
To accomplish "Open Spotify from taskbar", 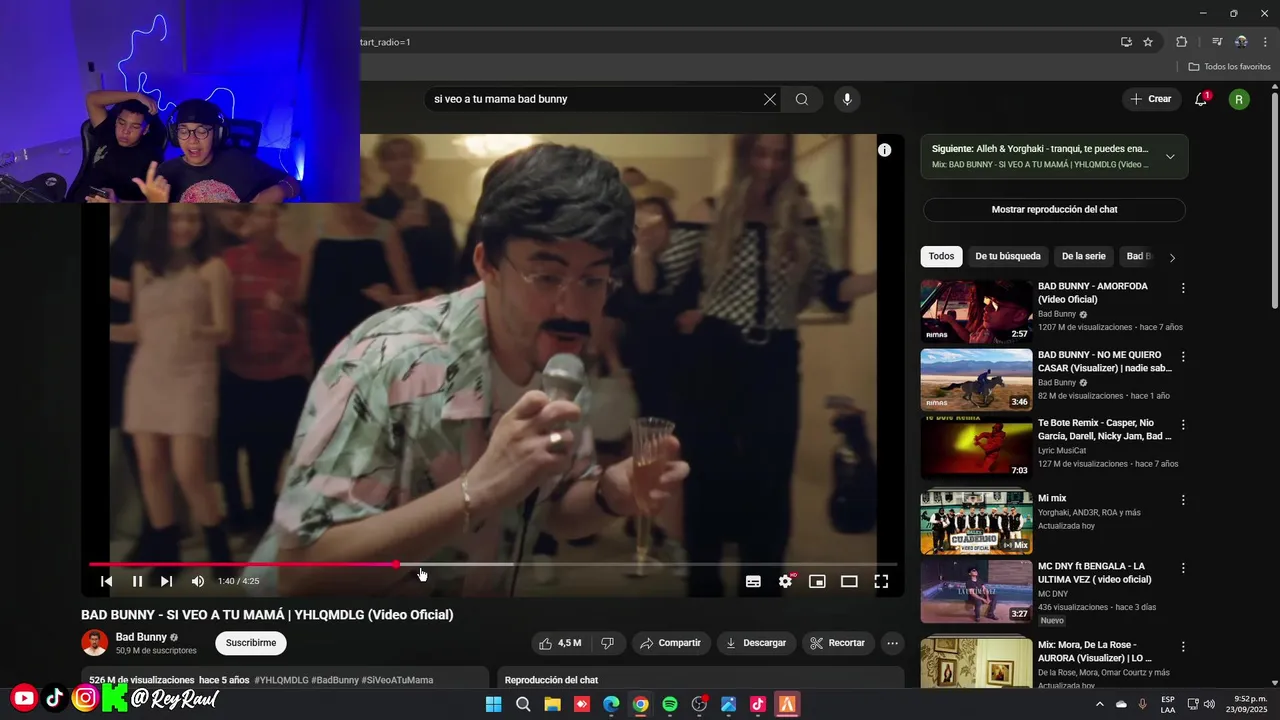I will [x=670, y=704].
